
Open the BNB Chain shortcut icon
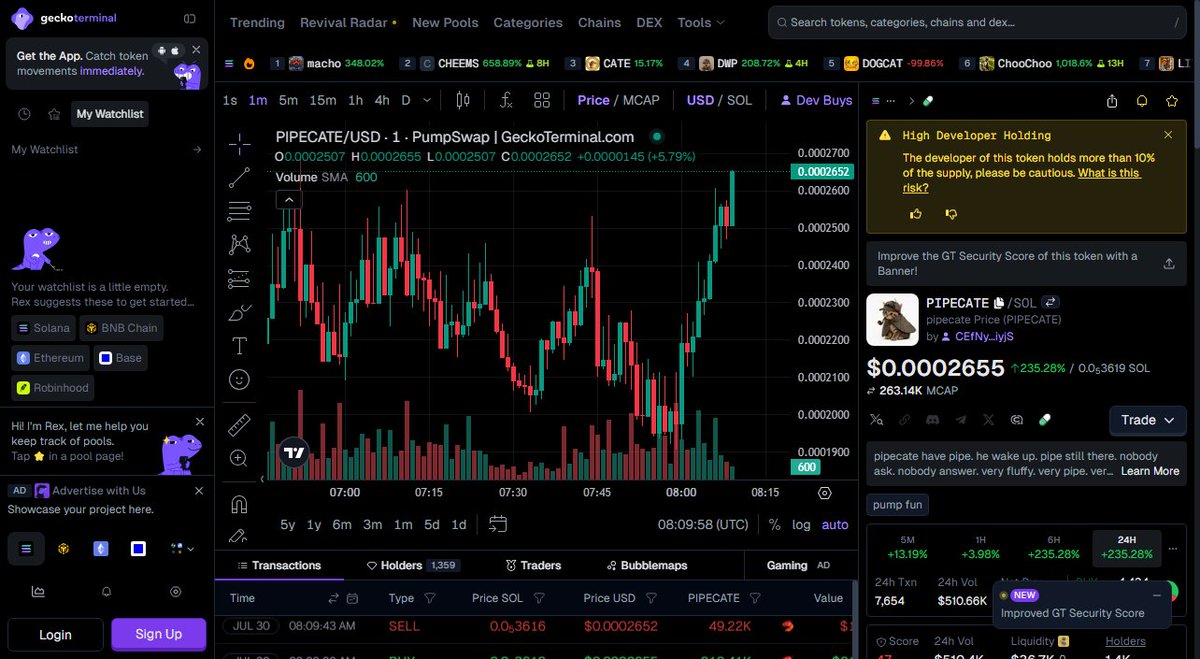point(63,548)
